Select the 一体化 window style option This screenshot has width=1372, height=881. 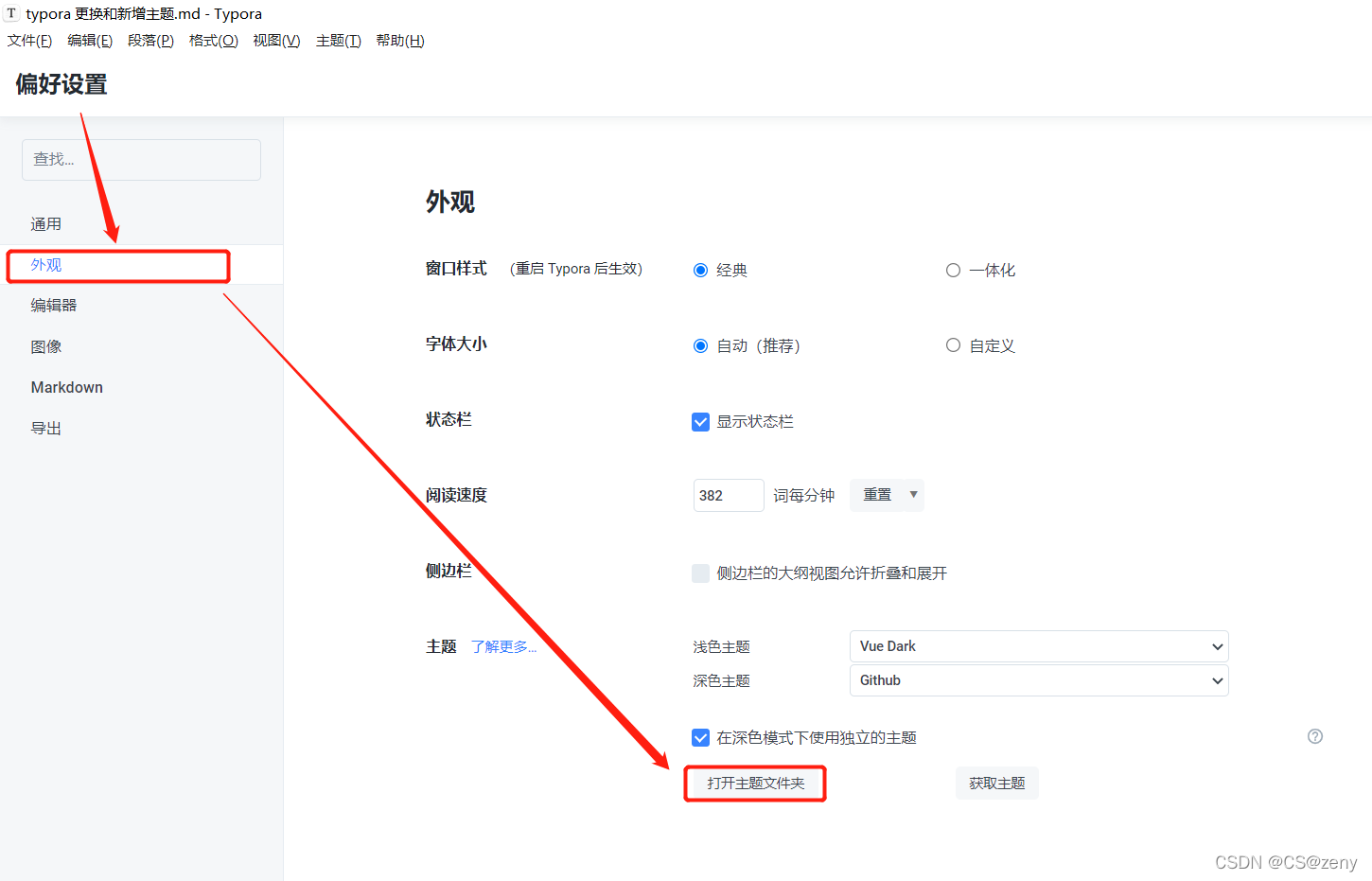click(953, 270)
